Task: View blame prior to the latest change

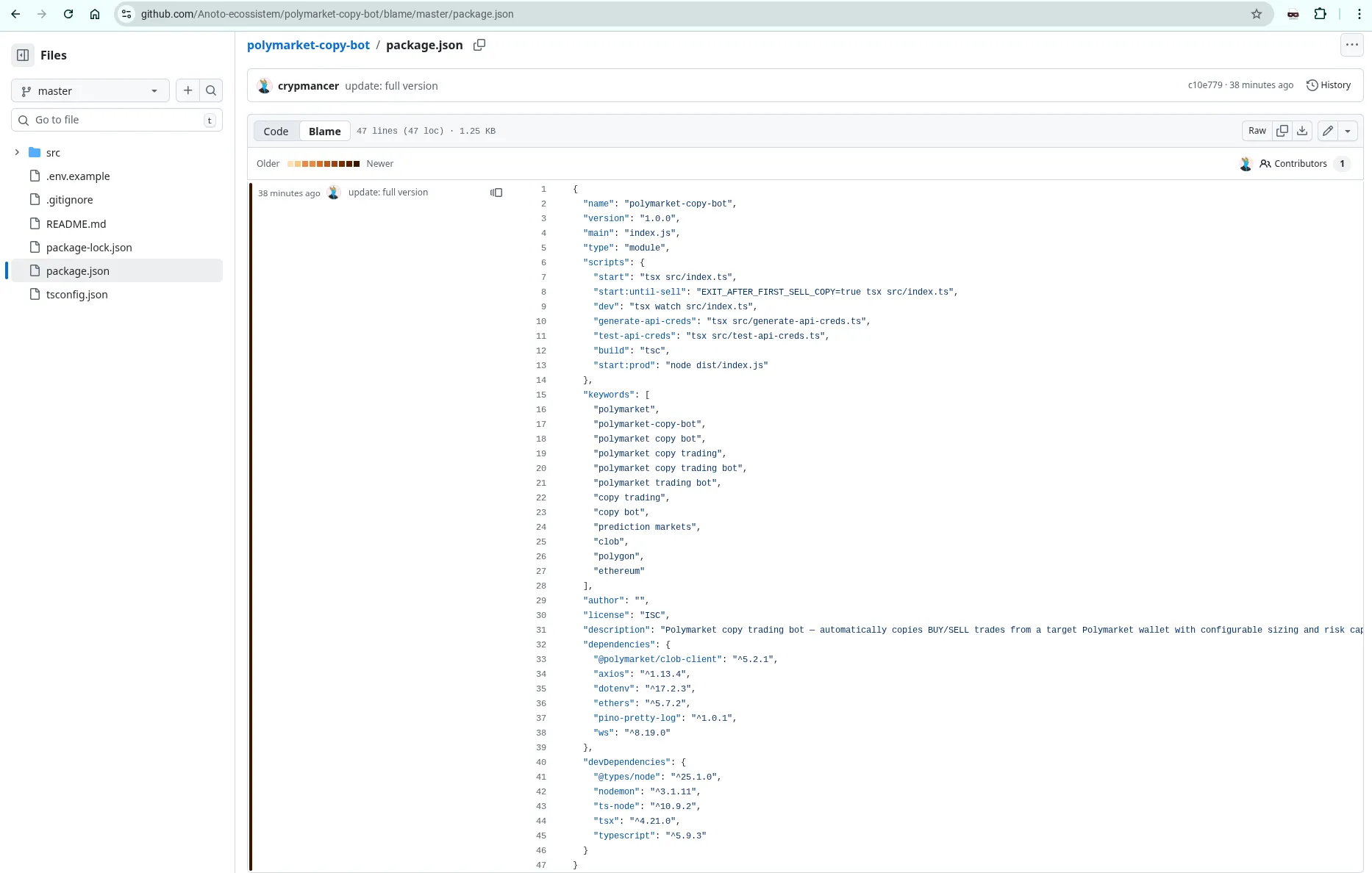Action: [496, 193]
